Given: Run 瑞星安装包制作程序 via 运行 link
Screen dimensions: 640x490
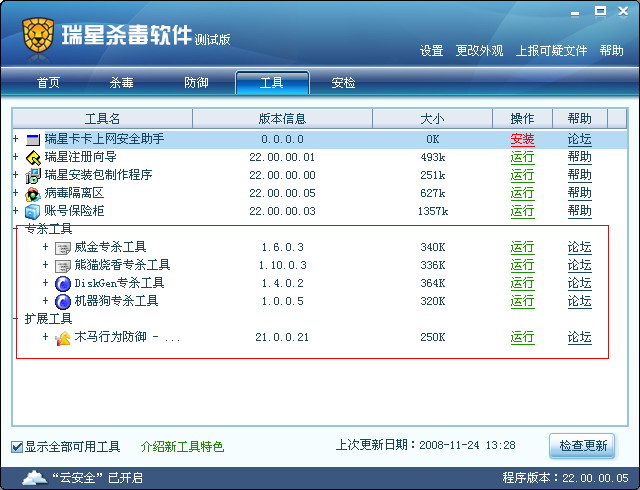Looking at the screenshot, I should (522, 175).
